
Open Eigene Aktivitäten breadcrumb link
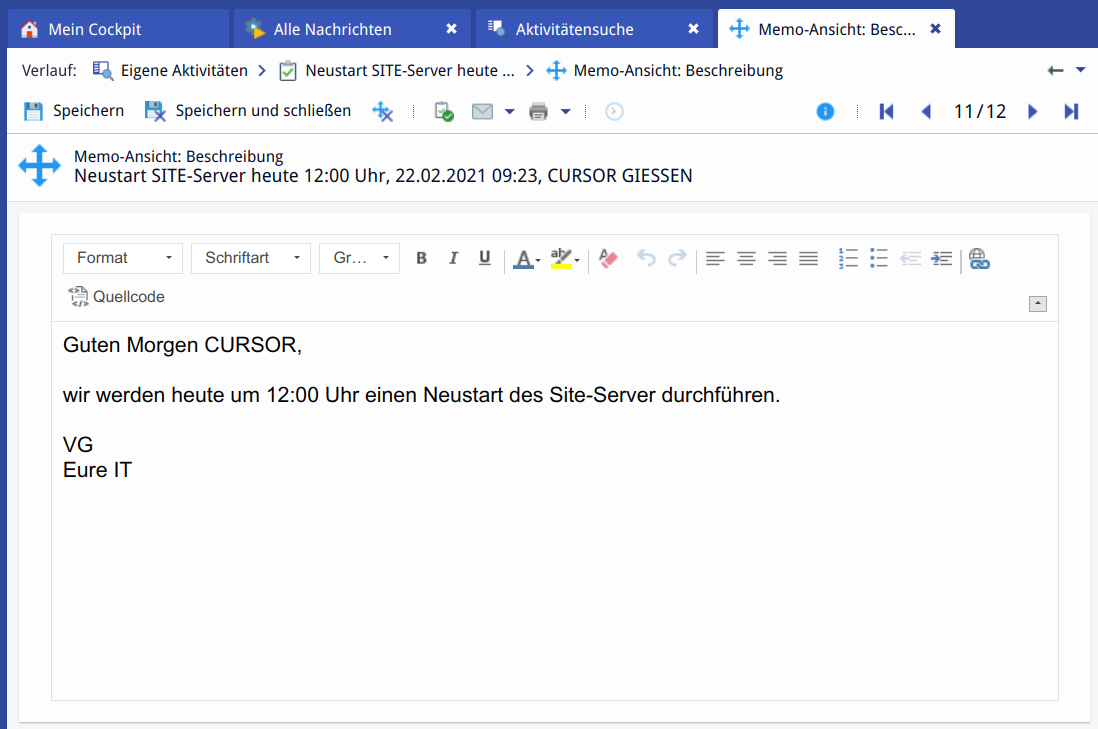tap(183, 70)
